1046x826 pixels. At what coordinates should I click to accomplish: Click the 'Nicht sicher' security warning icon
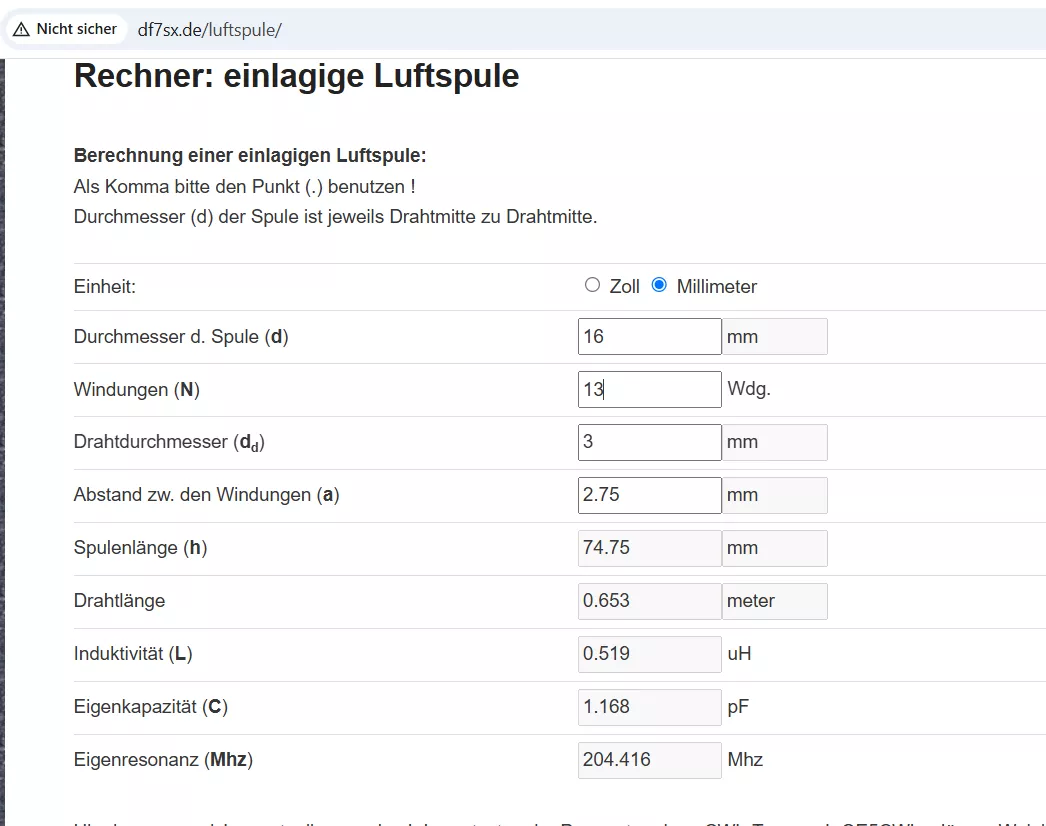(x=21, y=29)
